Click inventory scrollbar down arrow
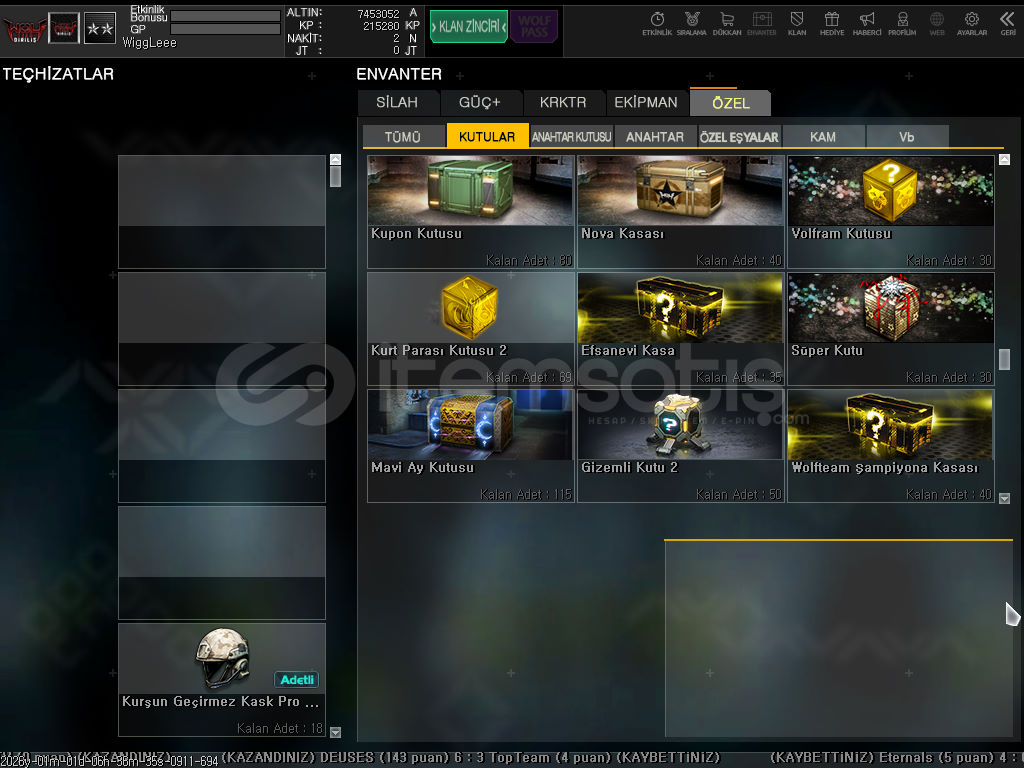The height and width of the screenshot is (768, 1024). (1004, 498)
